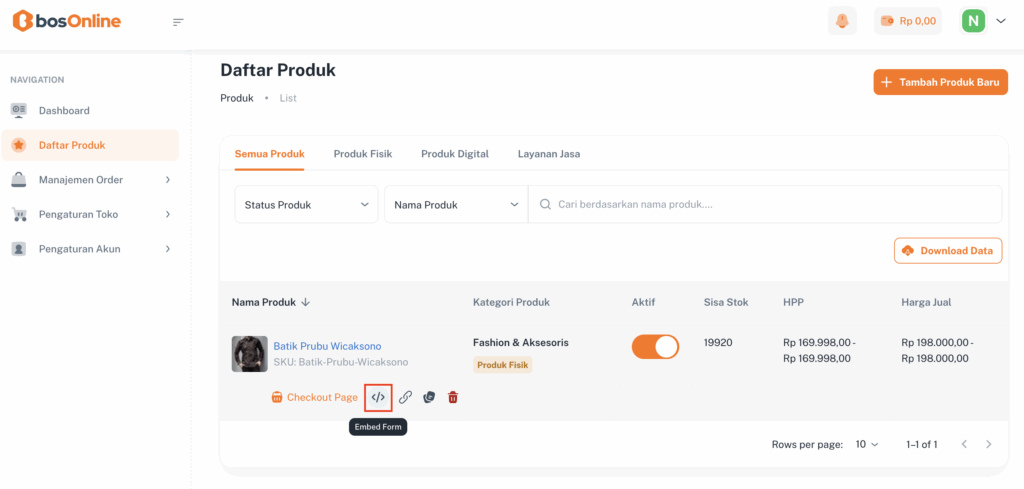The width and height of the screenshot is (1024, 489).
Task: Switch to the Produk Fisik tab
Action: [x=362, y=154]
